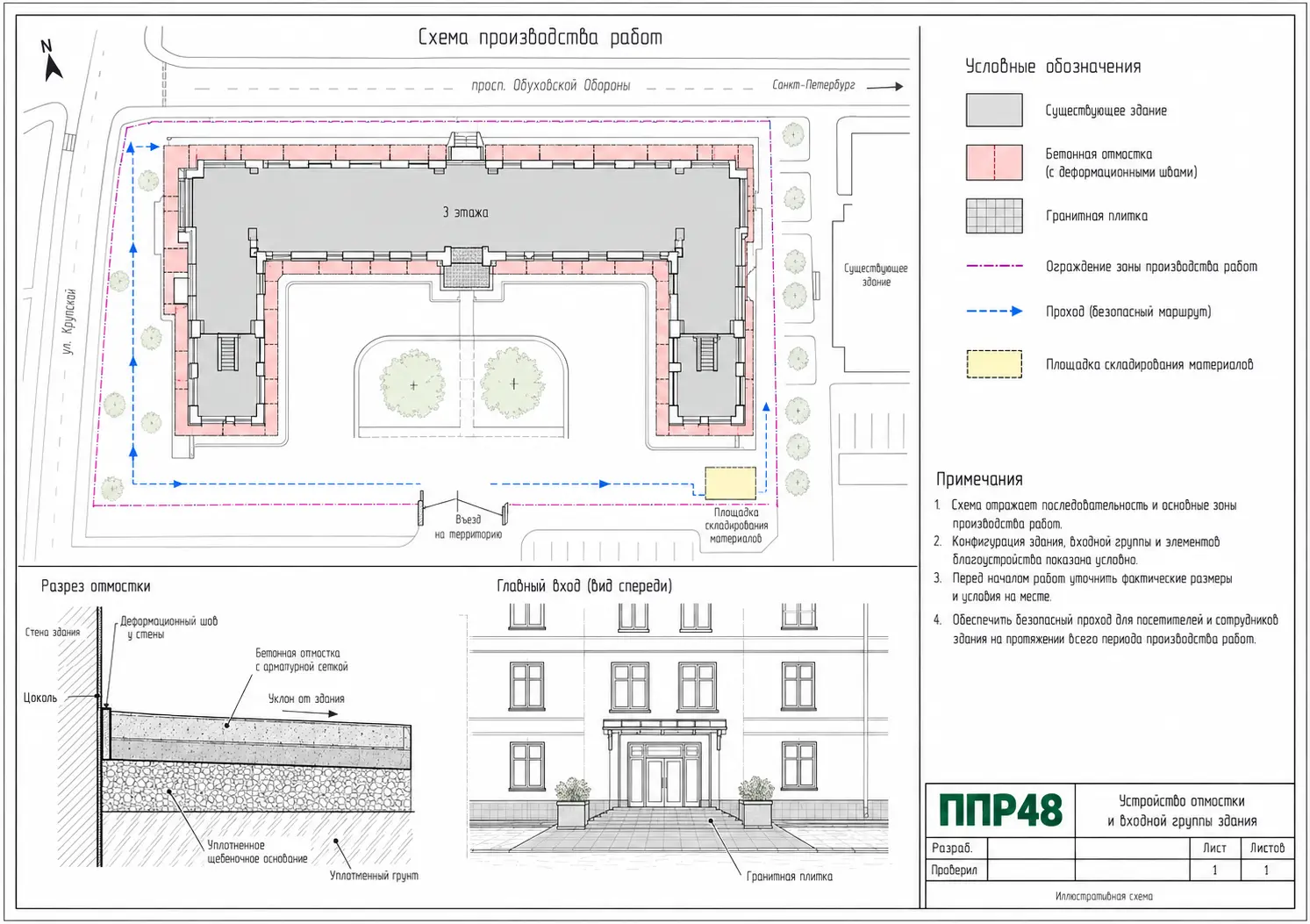Click the Листов header cell

(1267, 849)
